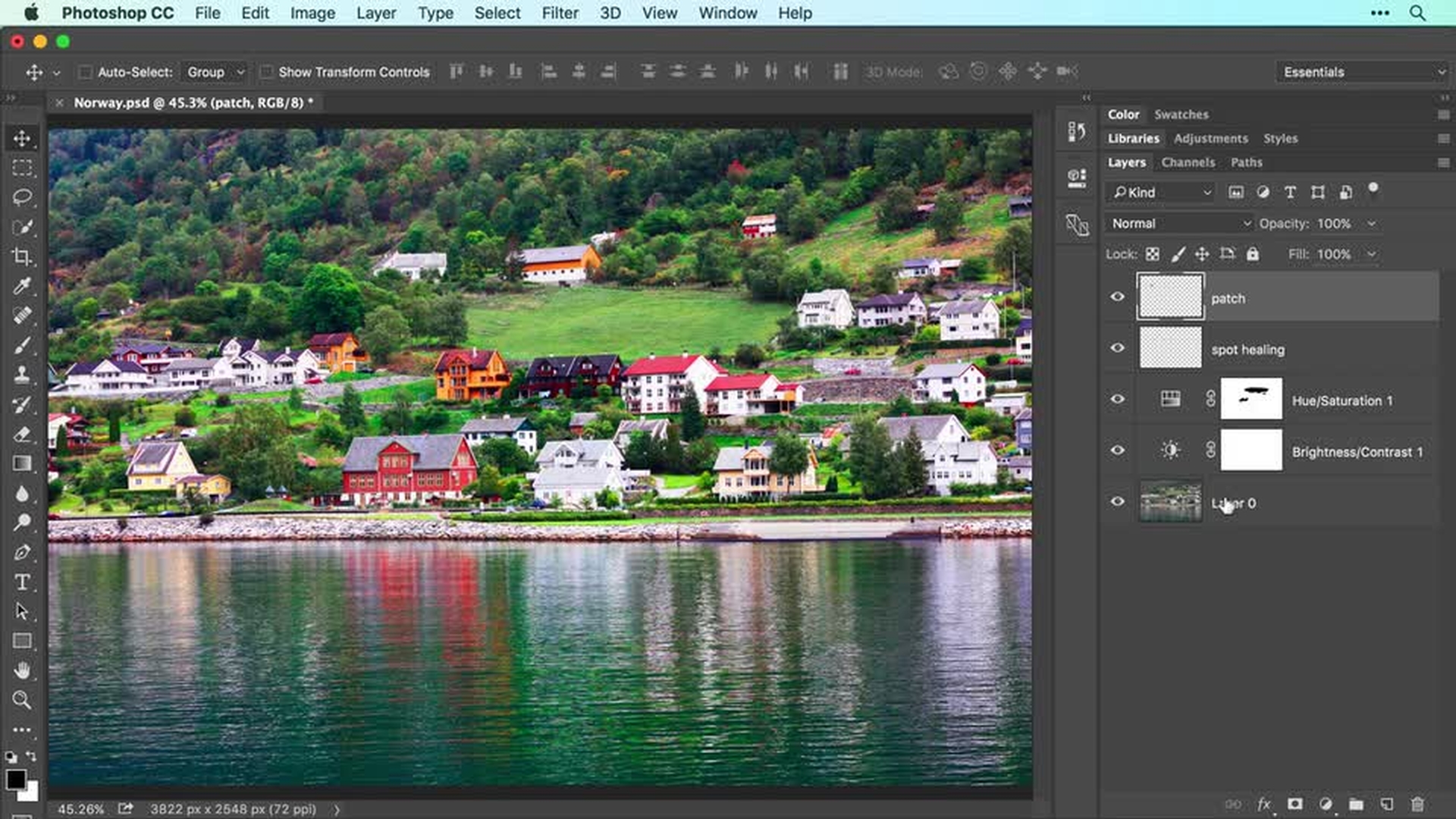Hide the spot healing layer
The image size is (1456, 819).
(x=1118, y=347)
